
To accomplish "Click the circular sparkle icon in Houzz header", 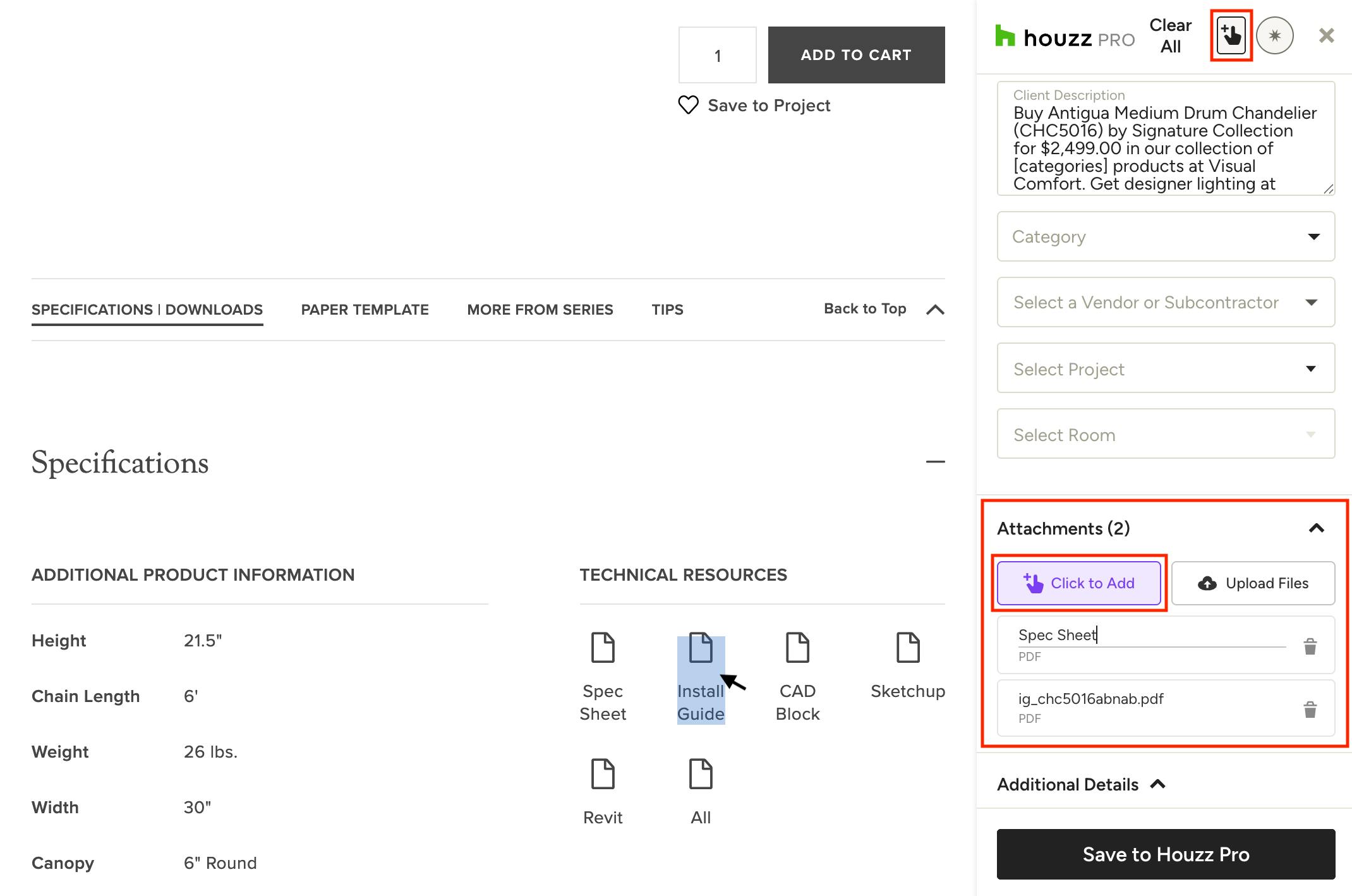I will click(1274, 35).
